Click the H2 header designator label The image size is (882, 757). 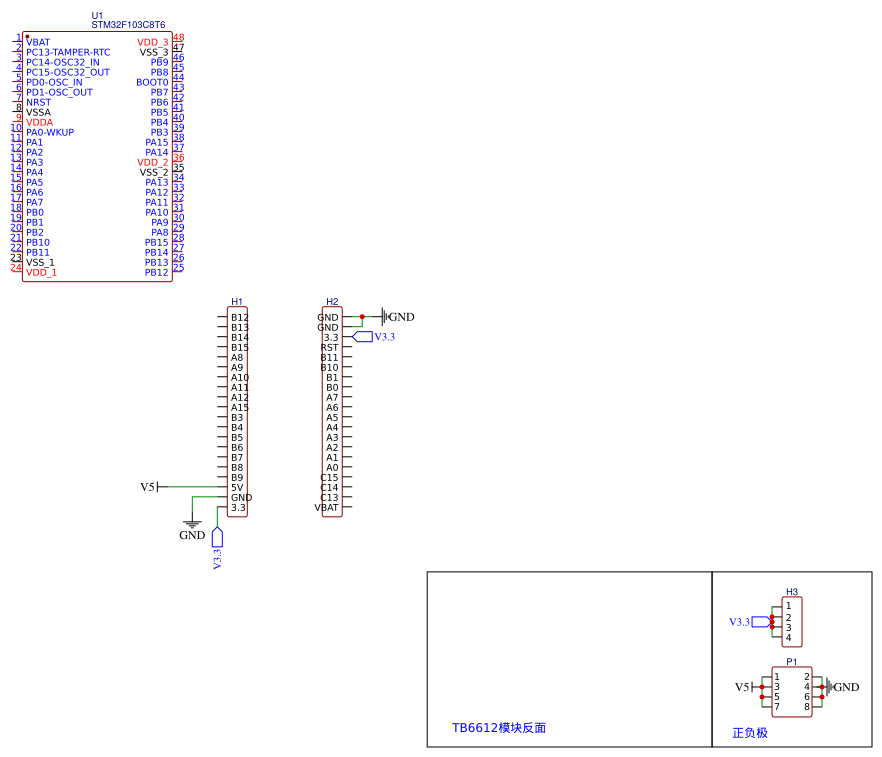point(332,301)
